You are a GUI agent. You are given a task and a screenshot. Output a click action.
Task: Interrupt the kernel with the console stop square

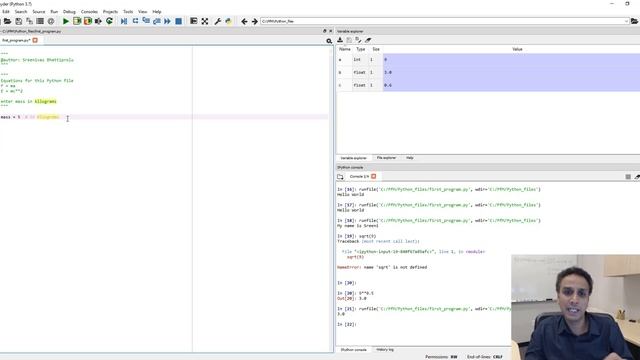point(628,177)
